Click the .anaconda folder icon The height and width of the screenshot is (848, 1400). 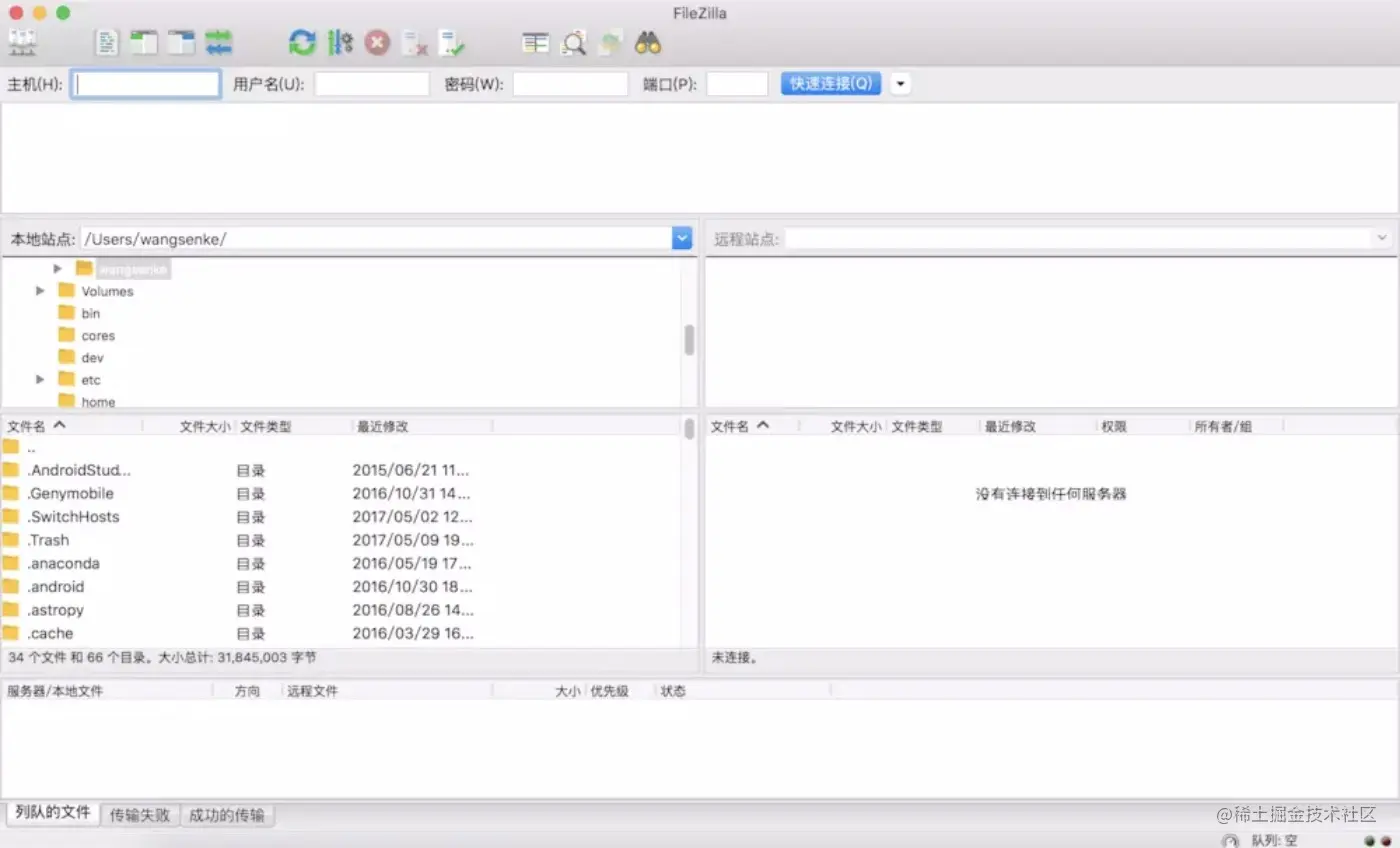[10, 563]
